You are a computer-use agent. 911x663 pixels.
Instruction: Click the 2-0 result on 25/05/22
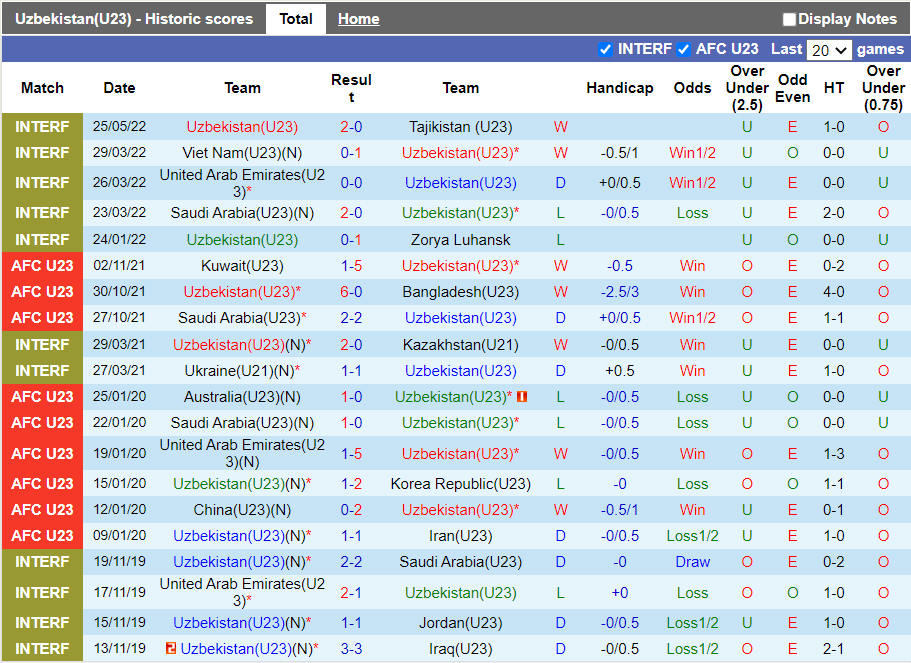click(351, 127)
